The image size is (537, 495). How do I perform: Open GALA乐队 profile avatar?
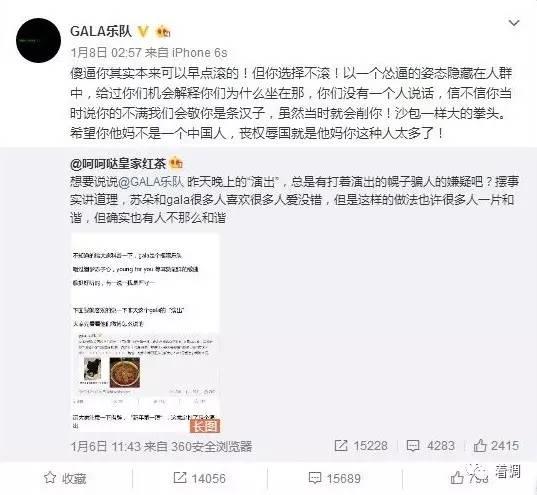tap(38, 40)
